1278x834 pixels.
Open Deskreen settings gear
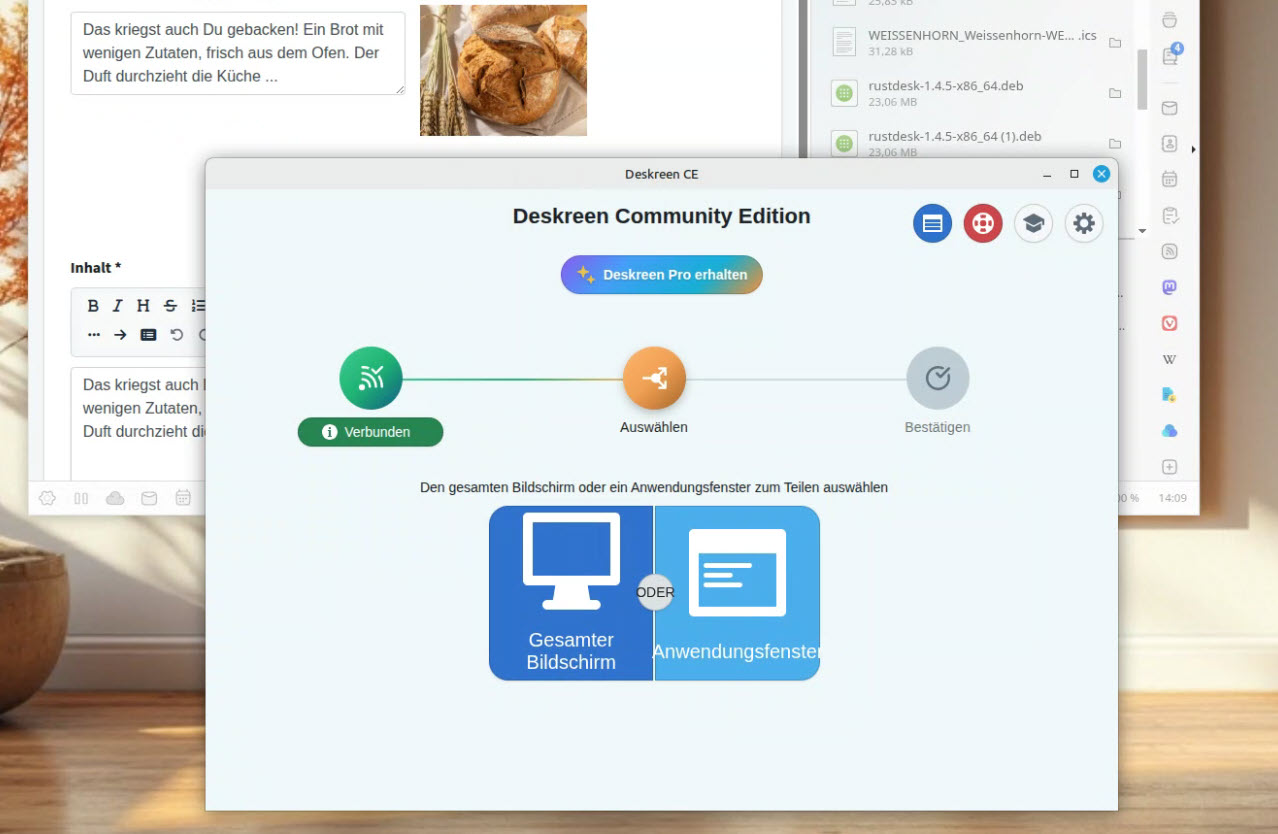point(1084,224)
